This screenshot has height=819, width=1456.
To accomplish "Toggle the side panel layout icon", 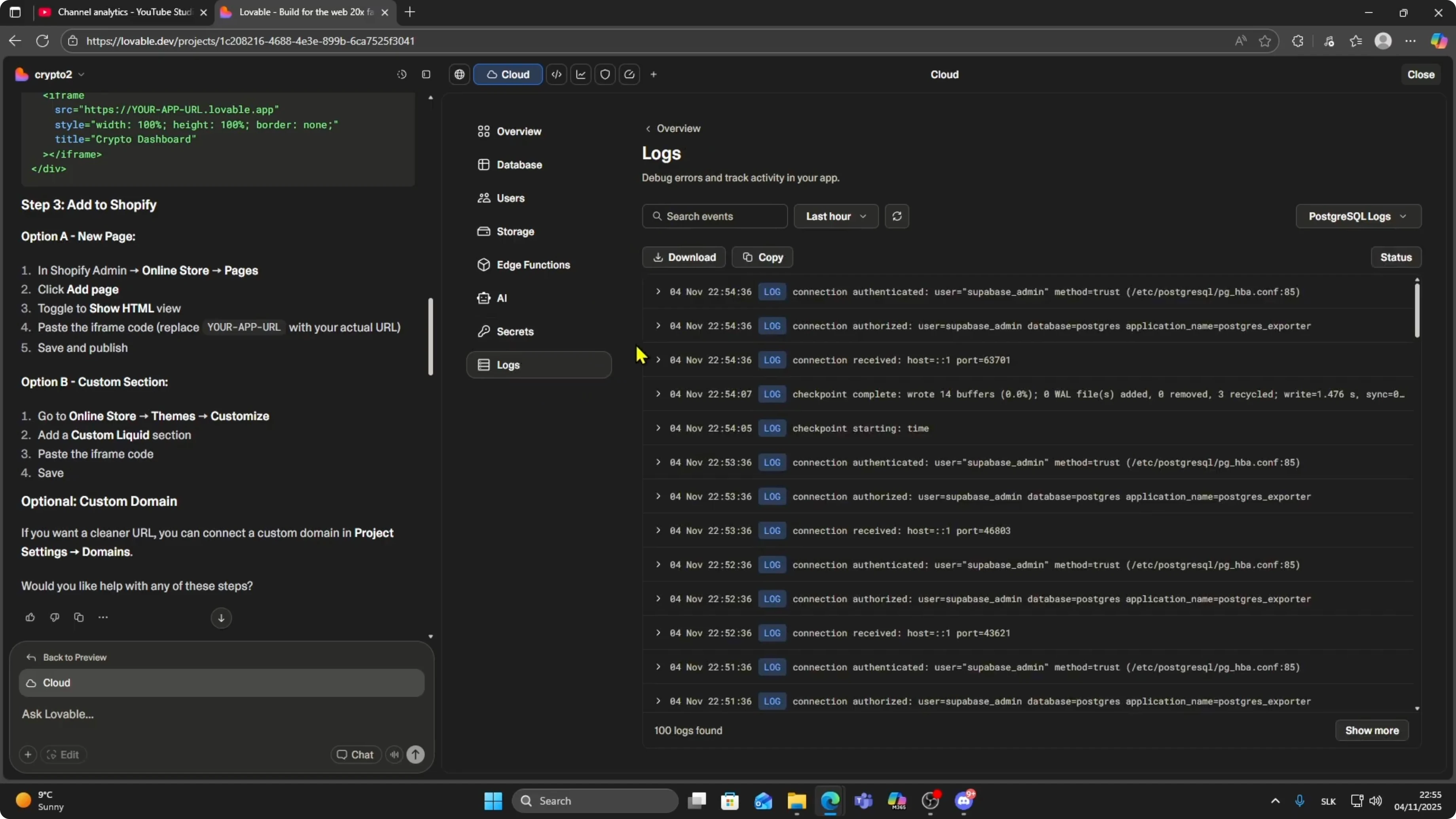I will 426,74.
